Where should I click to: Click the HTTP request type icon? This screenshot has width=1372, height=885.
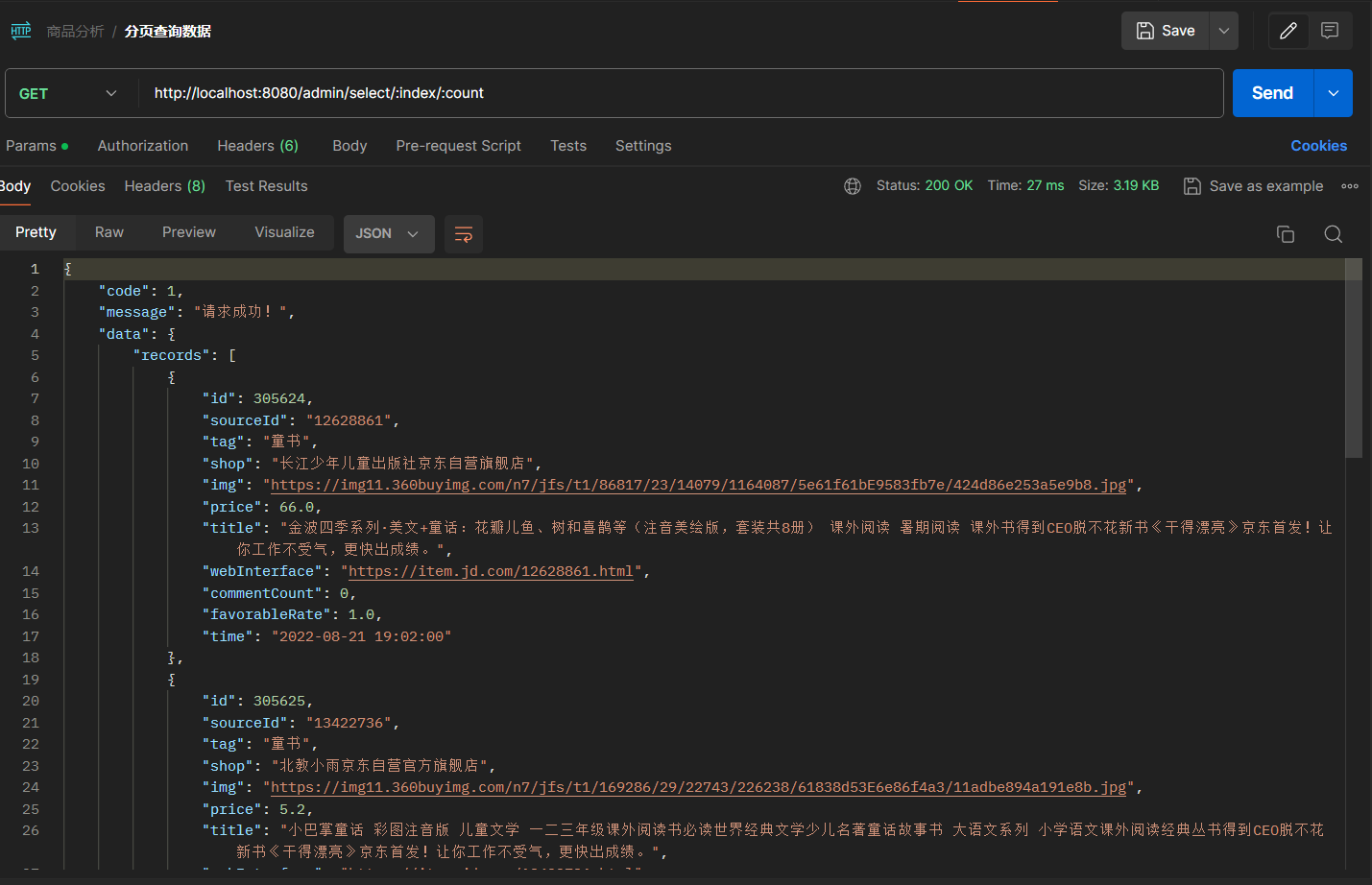click(21, 31)
